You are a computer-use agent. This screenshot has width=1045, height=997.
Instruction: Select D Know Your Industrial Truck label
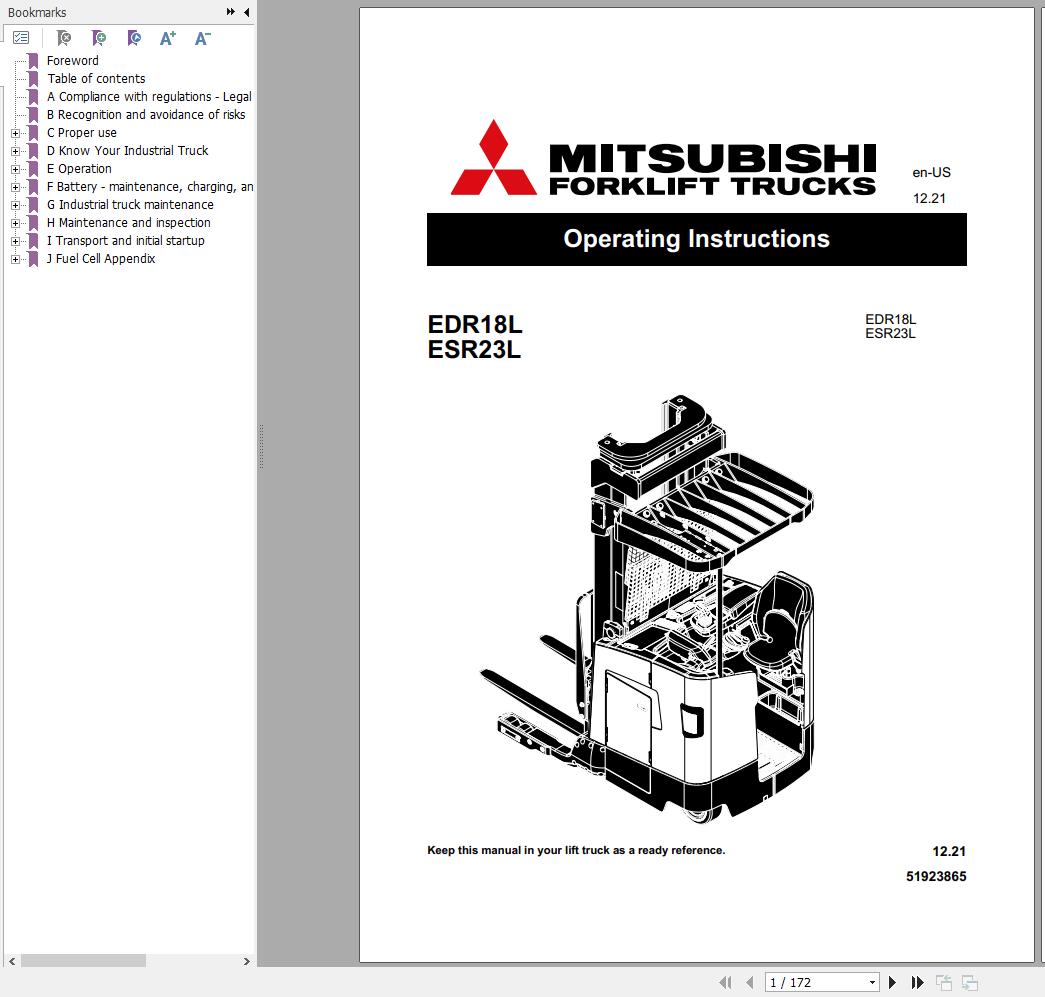pyautogui.click(x=127, y=151)
